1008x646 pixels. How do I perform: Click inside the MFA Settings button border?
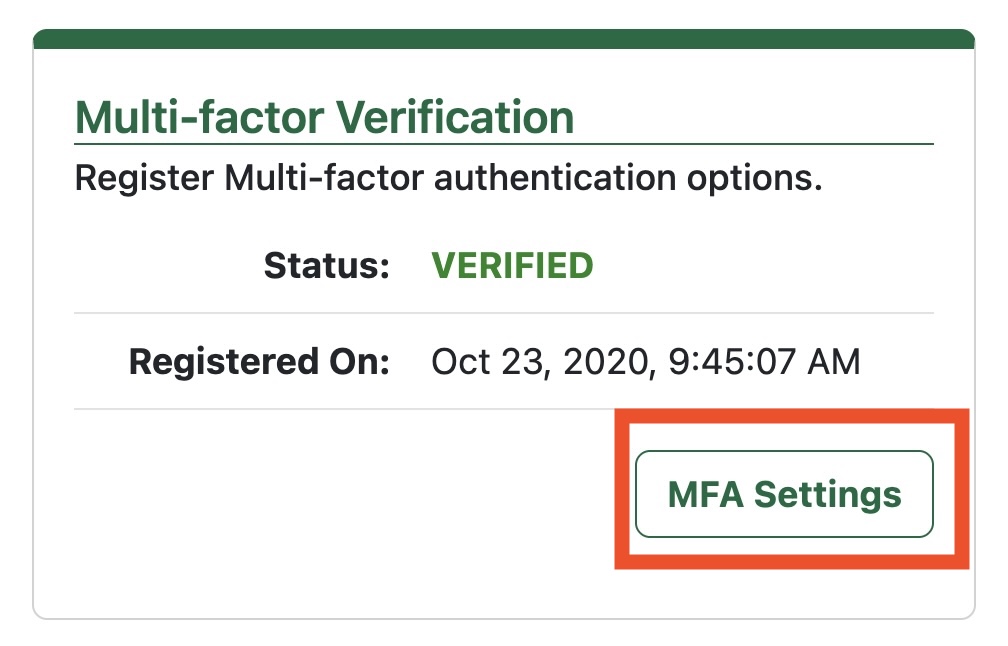(783, 493)
